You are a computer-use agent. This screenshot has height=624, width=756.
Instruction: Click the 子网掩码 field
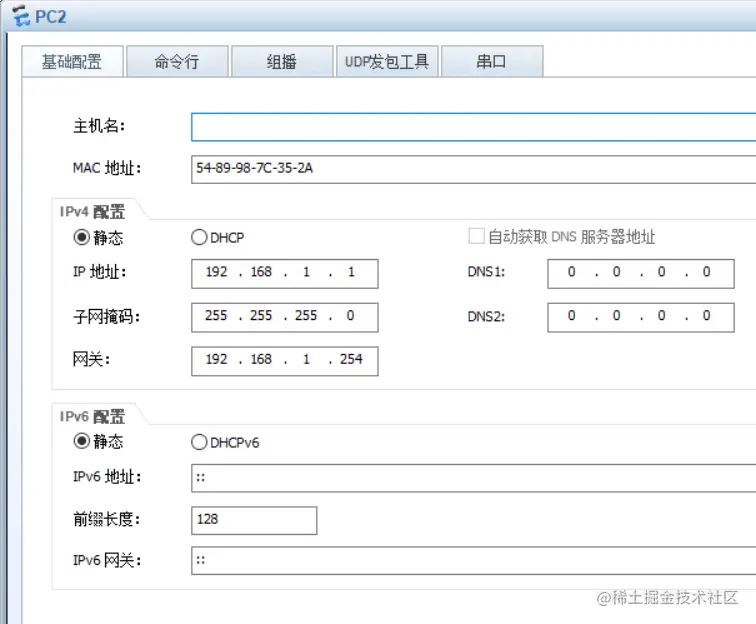coord(284,317)
